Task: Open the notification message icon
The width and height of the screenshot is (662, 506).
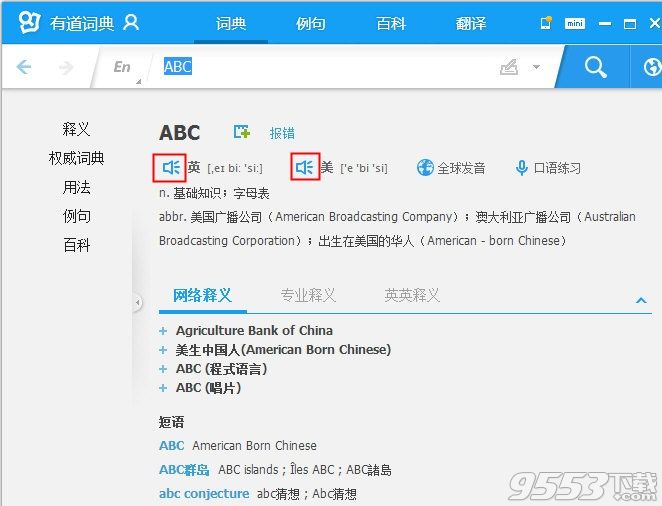Action: coord(546,23)
